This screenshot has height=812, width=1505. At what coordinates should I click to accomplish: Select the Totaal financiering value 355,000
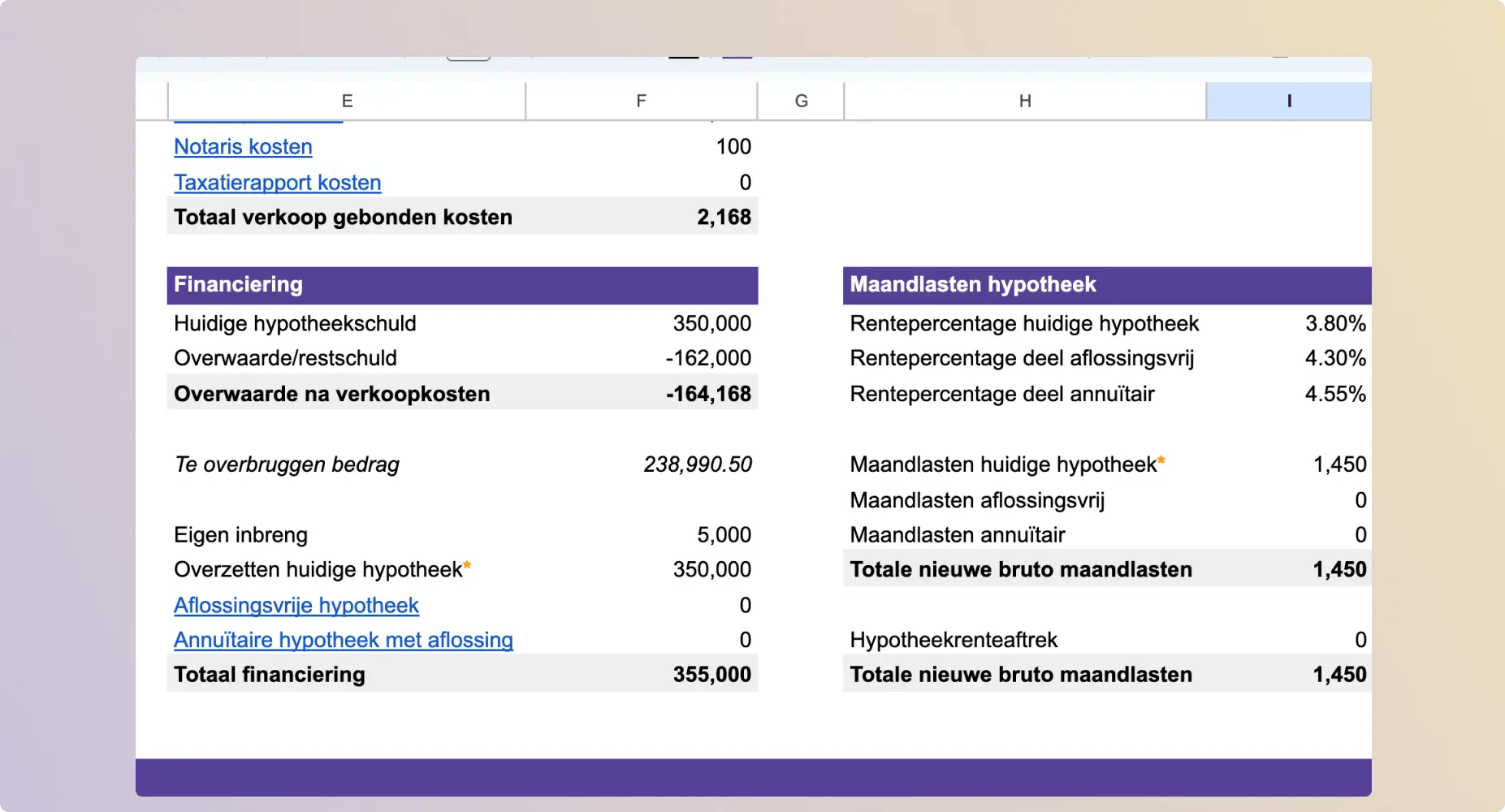coord(712,675)
